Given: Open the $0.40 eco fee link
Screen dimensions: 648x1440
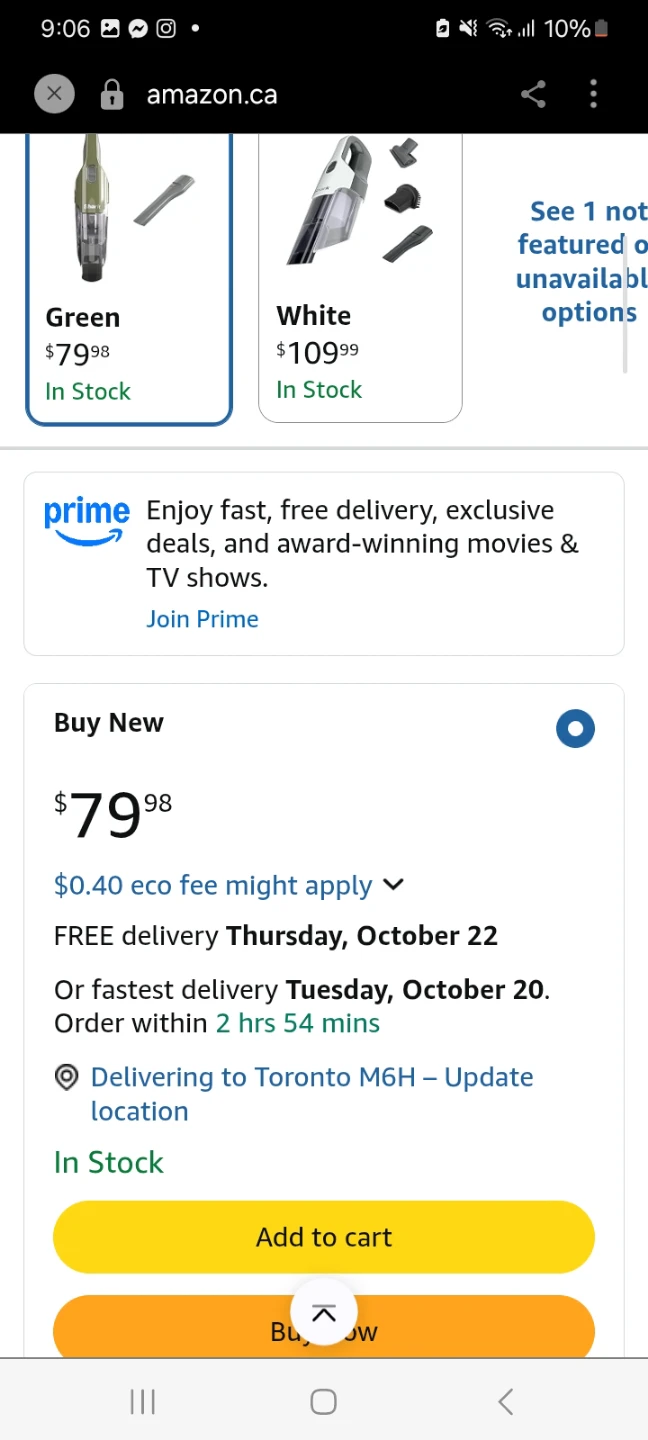Looking at the screenshot, I should (x=213, y=885).
